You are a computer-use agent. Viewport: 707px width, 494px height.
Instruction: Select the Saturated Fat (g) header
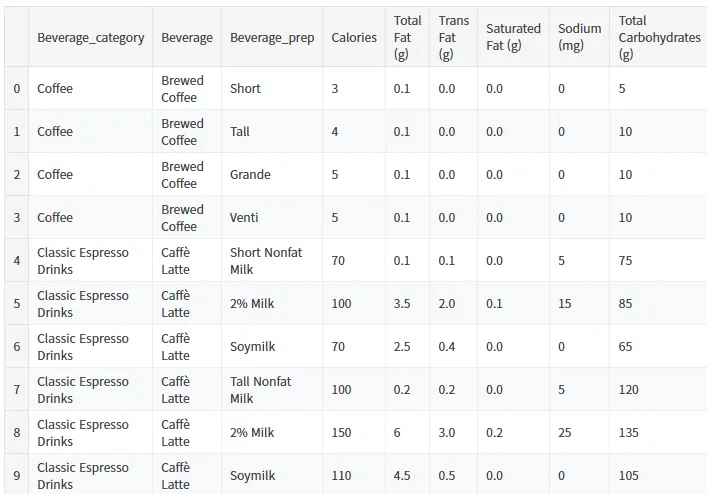click(x=513, y=37)
